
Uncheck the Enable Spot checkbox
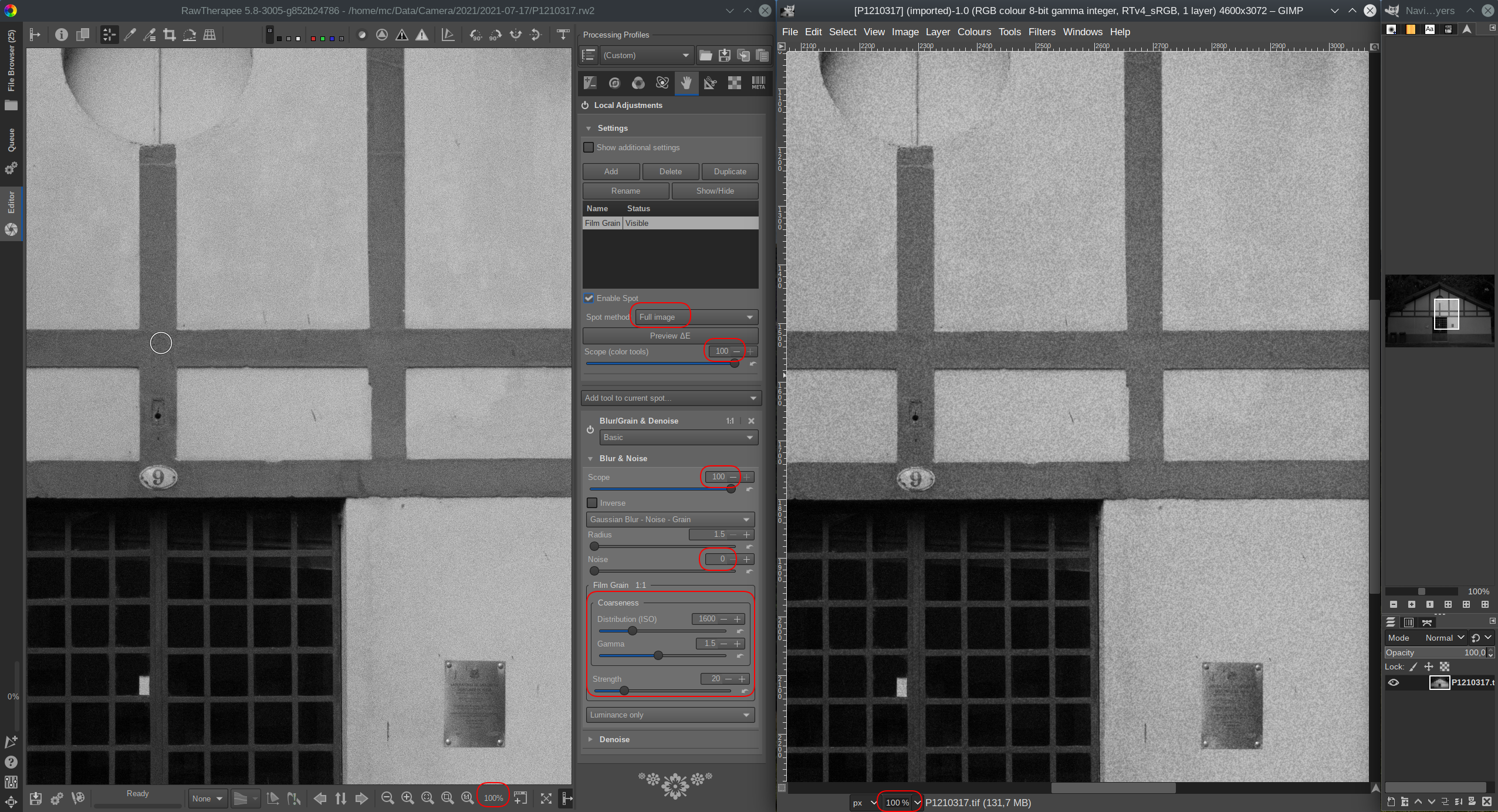pyautogui.click(x=589, y=298)
